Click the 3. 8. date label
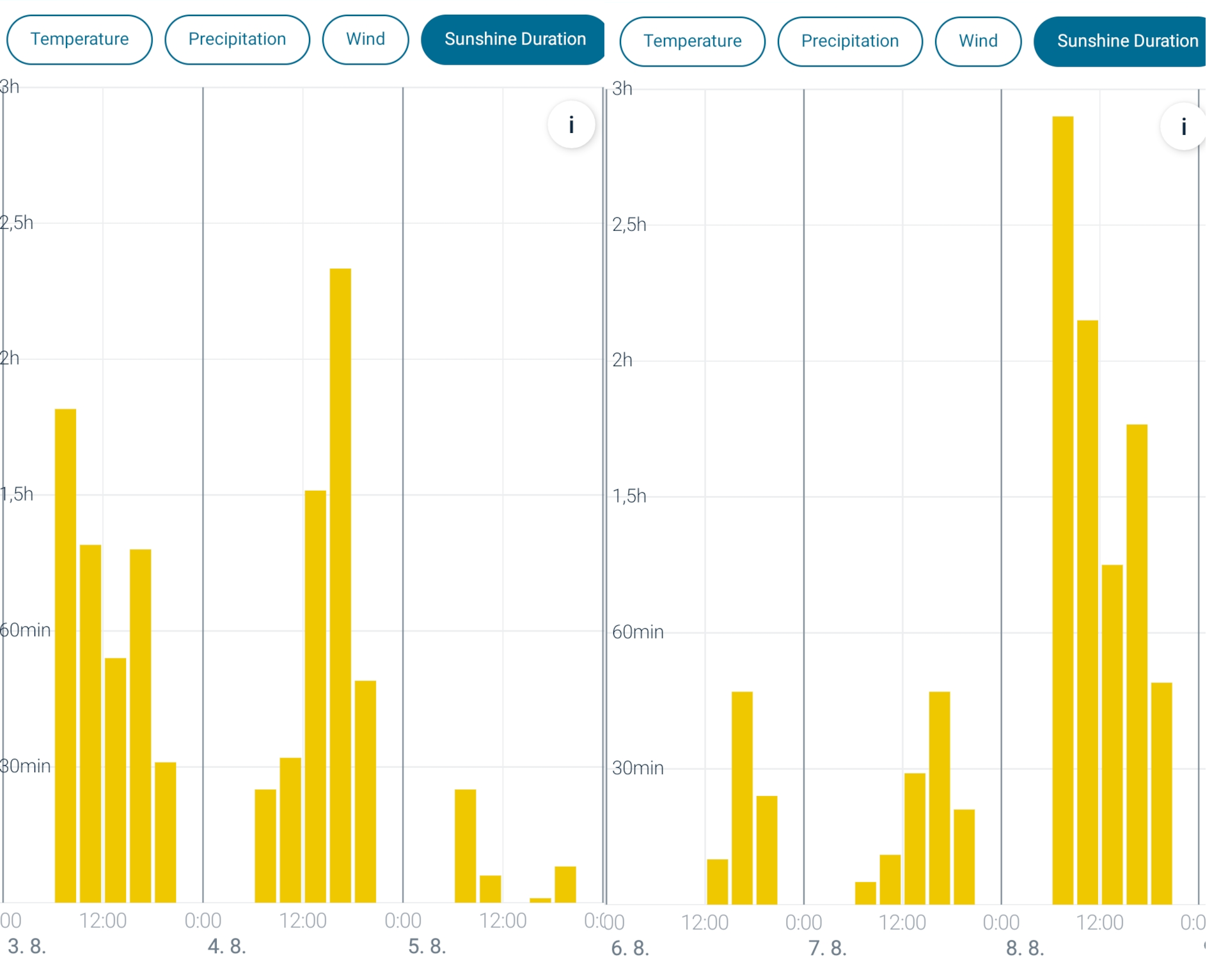1228x980 pixels. coord(27,946)
